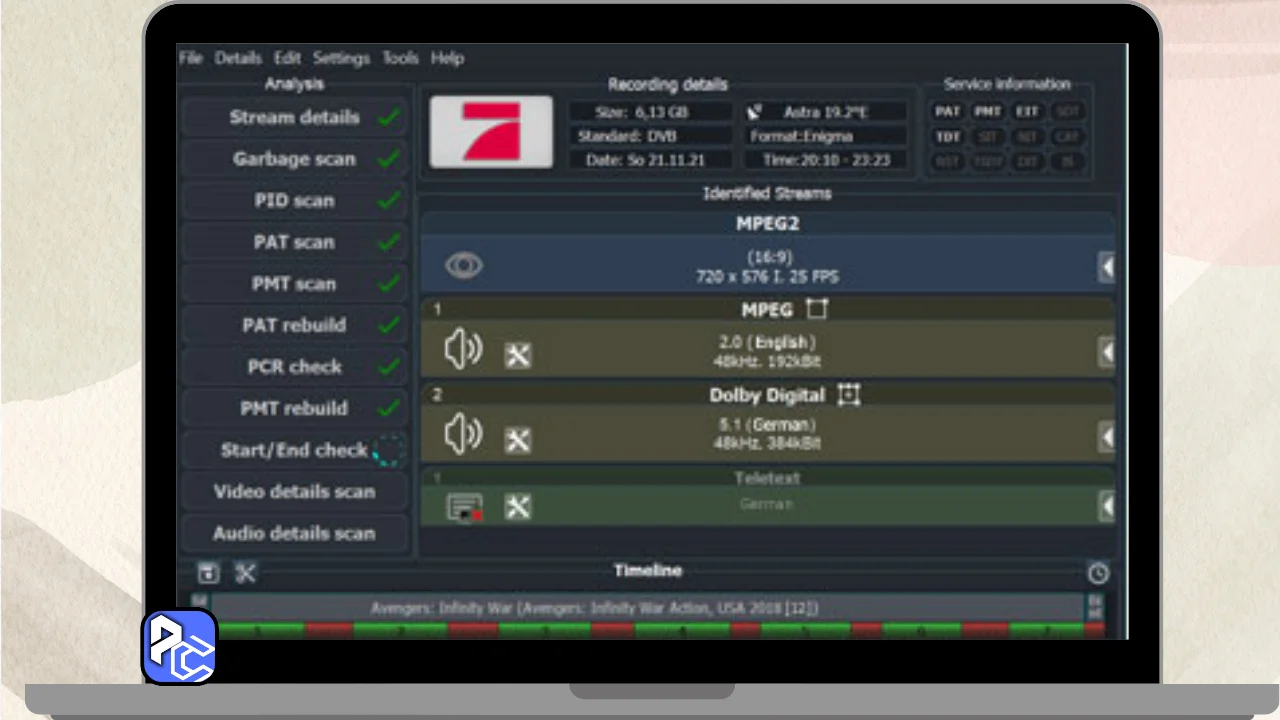Click the '48kHz. 384kBit' audio bitrate text
The width and height of the screenshot is (1280, 720).
click(x=767, y=442)
